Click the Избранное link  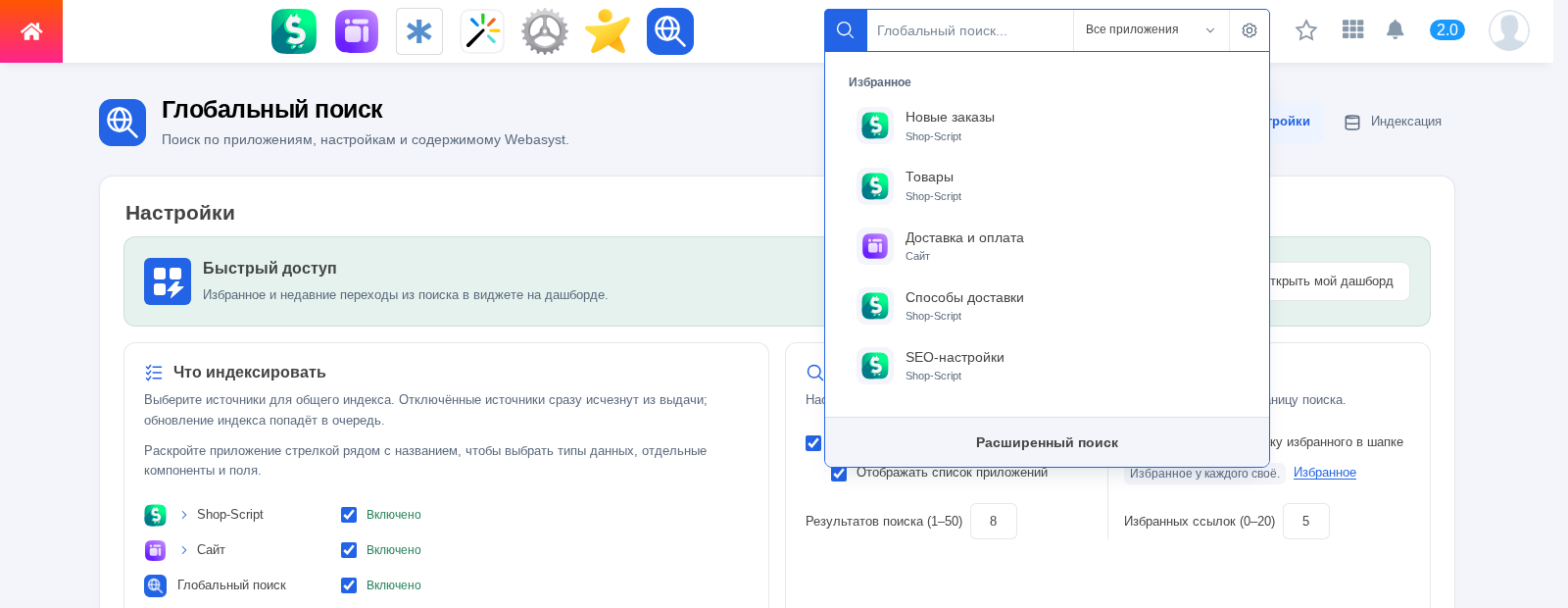1325,473
